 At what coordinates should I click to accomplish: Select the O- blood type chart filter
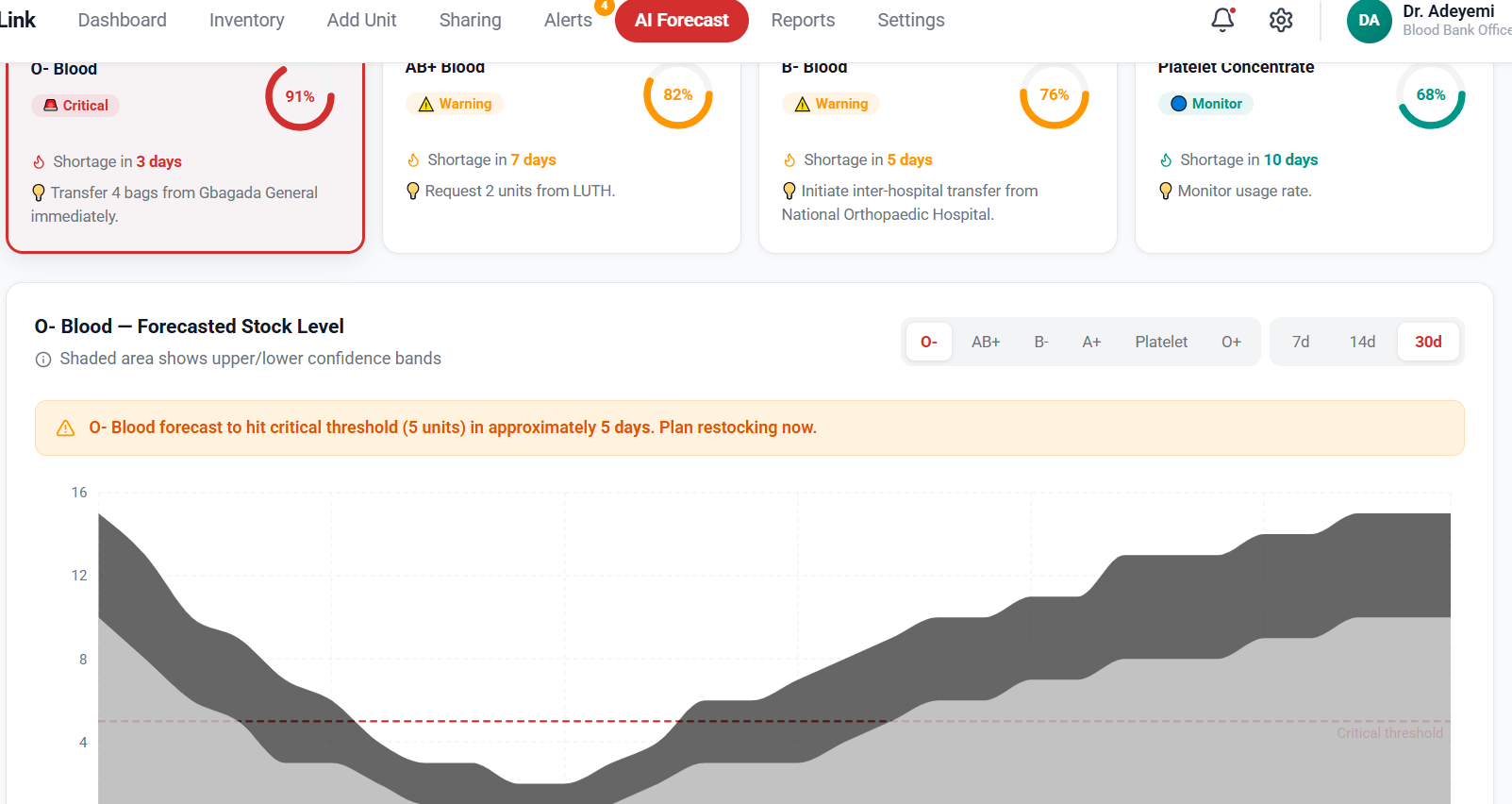click(x=929, y=342)
